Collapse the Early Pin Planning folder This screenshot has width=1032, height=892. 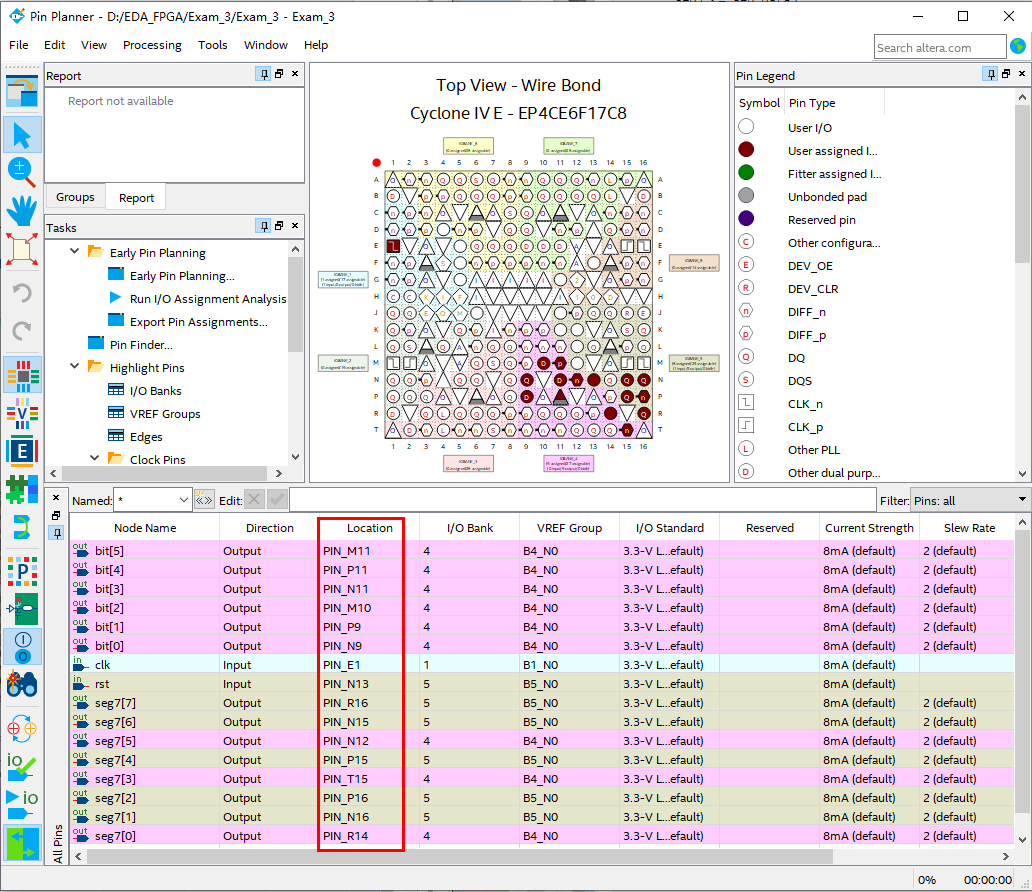(x=75, y=251)
